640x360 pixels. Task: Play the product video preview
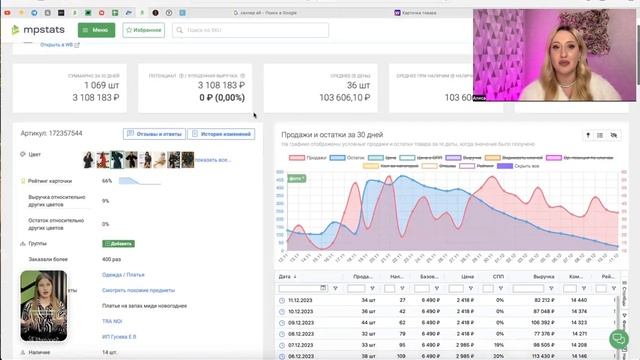point(44,305)
